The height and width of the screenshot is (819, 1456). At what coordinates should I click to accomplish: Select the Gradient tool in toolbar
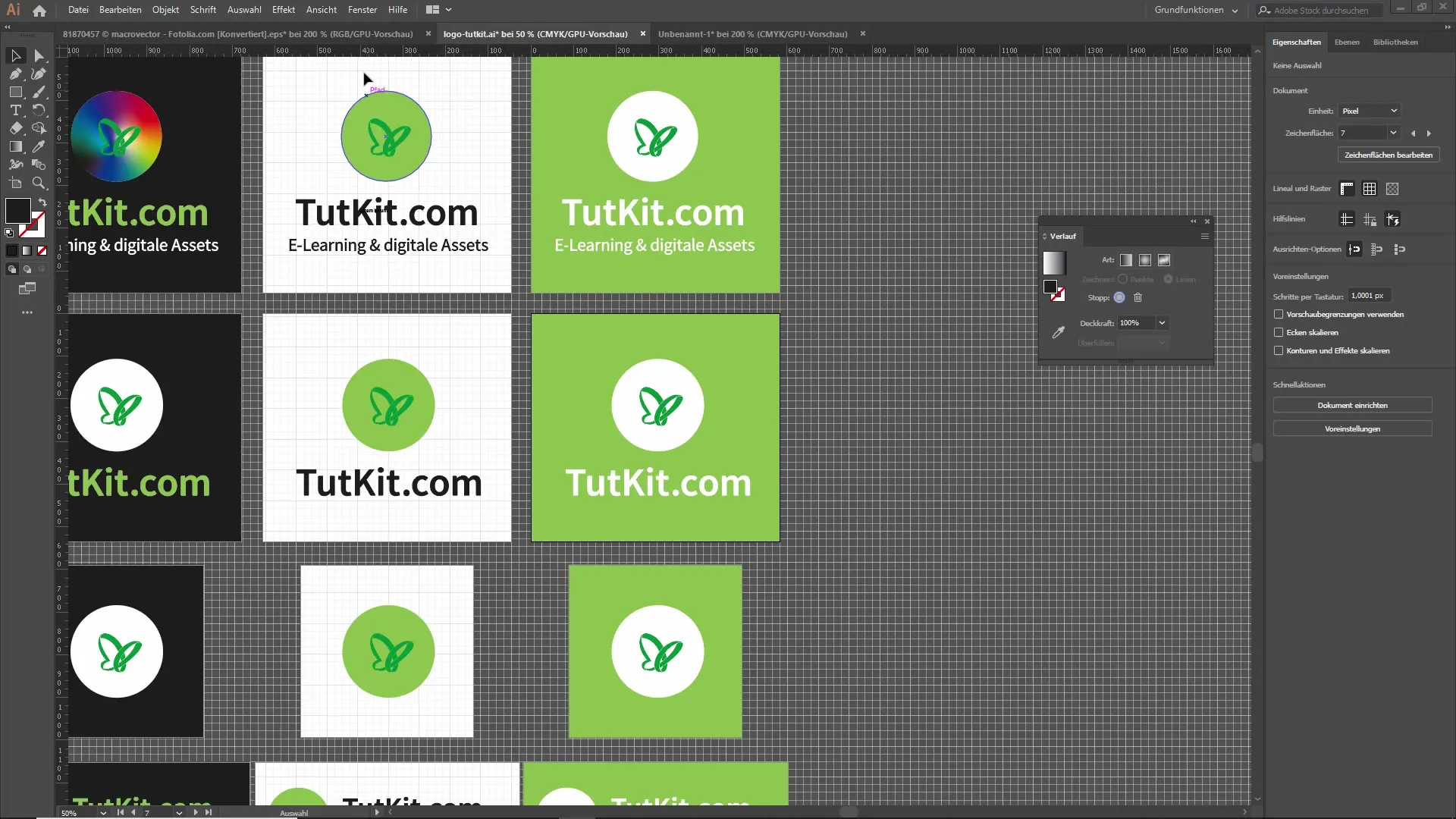tap(16, 146)
